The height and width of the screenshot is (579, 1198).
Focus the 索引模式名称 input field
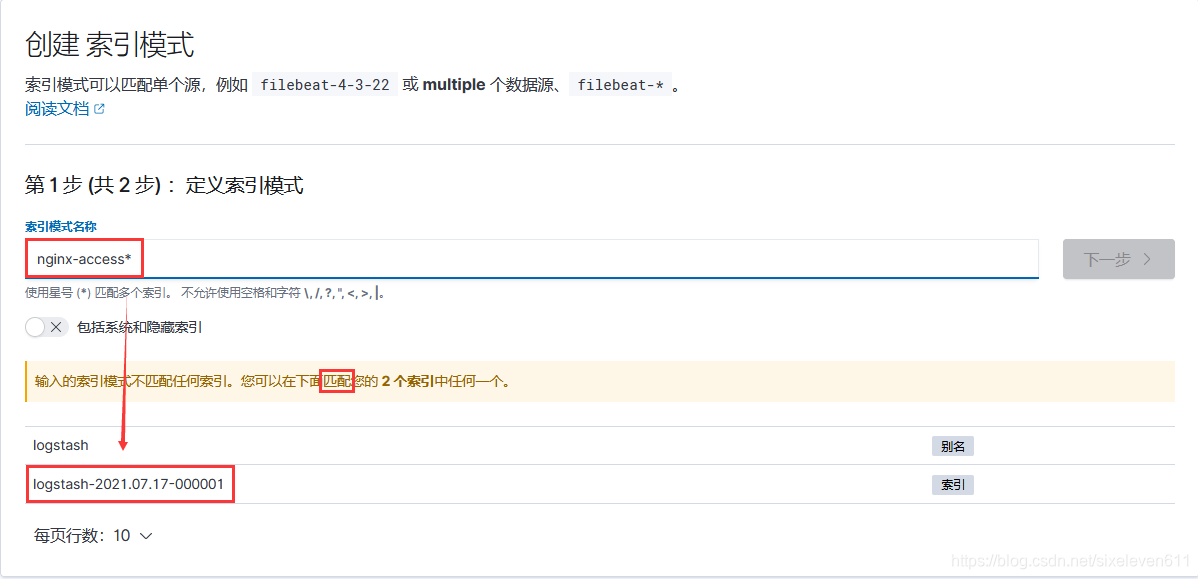tap(532, 259)
